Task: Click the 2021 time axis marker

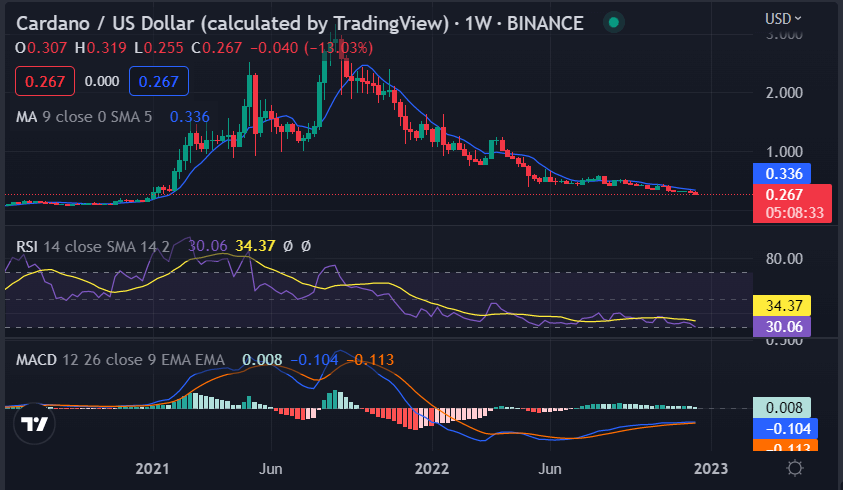Action: [152, 468]
